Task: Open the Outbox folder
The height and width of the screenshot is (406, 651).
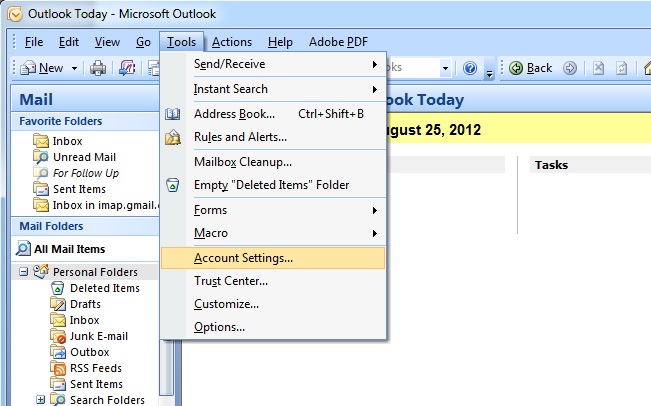Action: pos(90,352)
